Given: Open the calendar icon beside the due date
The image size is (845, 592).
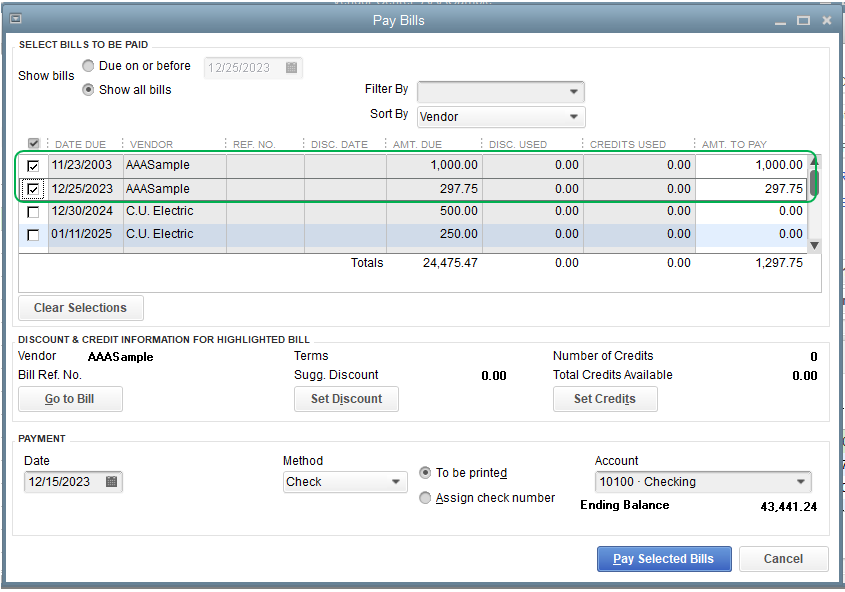Looking at the screenshot, I should click(291, 68).
